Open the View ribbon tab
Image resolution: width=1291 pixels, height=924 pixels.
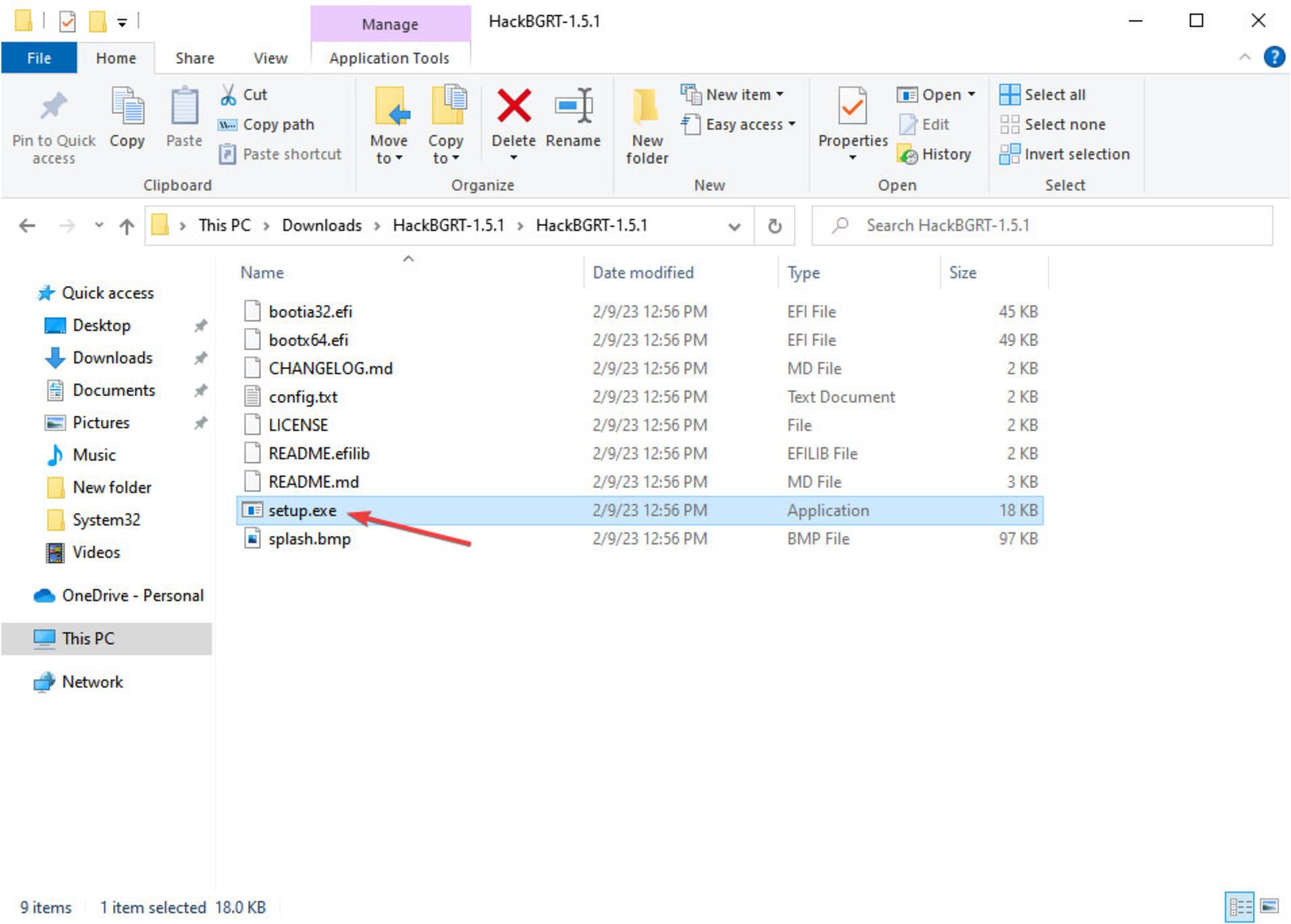(270, 59)
